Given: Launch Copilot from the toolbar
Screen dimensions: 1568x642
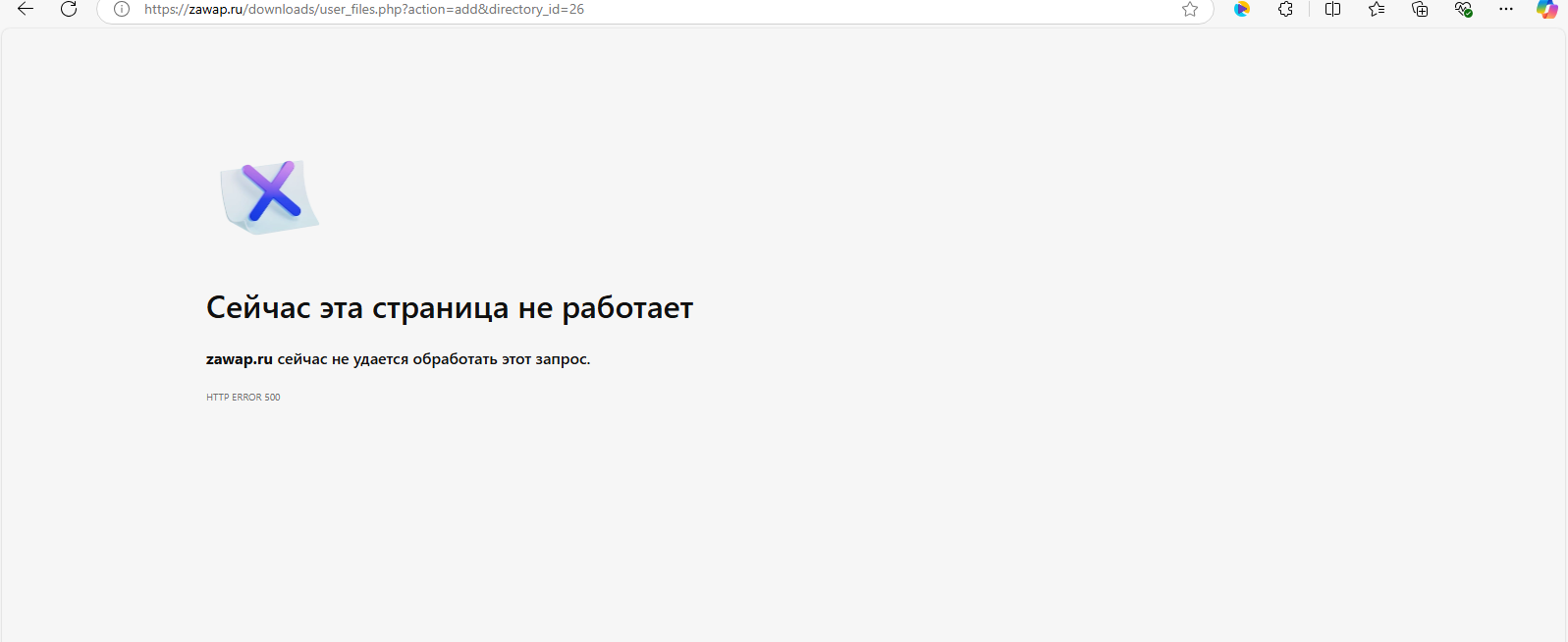Looking at the screenshot, I should (x=1547, y=9).
